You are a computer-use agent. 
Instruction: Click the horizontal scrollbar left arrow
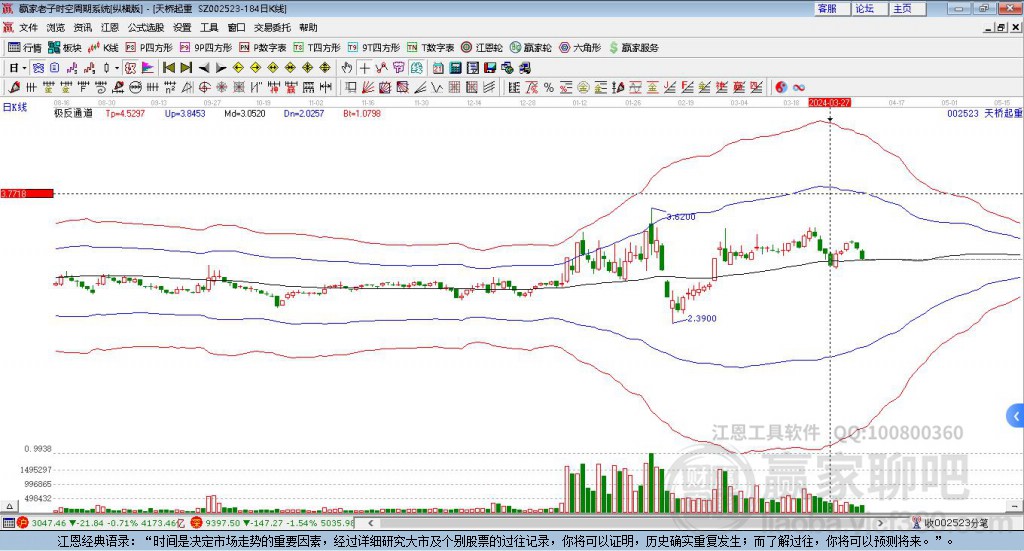tap(371, 523)
